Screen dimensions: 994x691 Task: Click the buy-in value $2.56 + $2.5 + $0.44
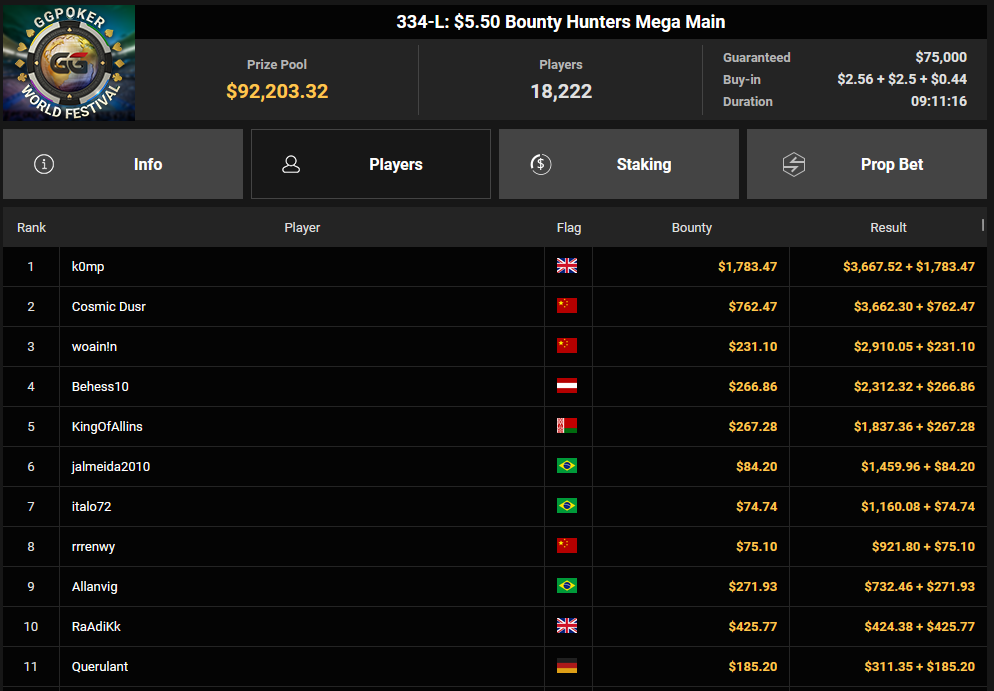click(901, 79)
